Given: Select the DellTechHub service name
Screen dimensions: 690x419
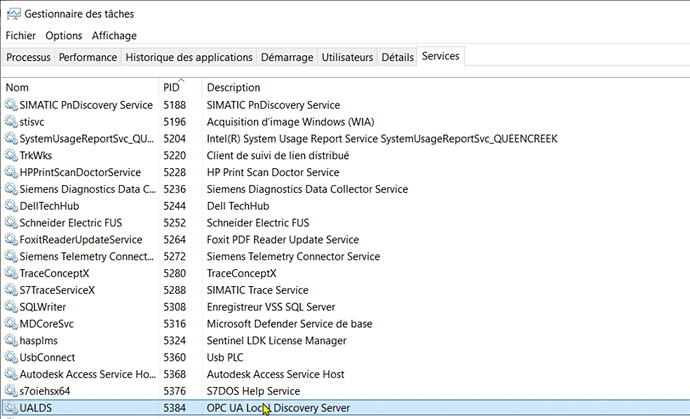Looking at the screenshot, I should [x=49, y=206].
